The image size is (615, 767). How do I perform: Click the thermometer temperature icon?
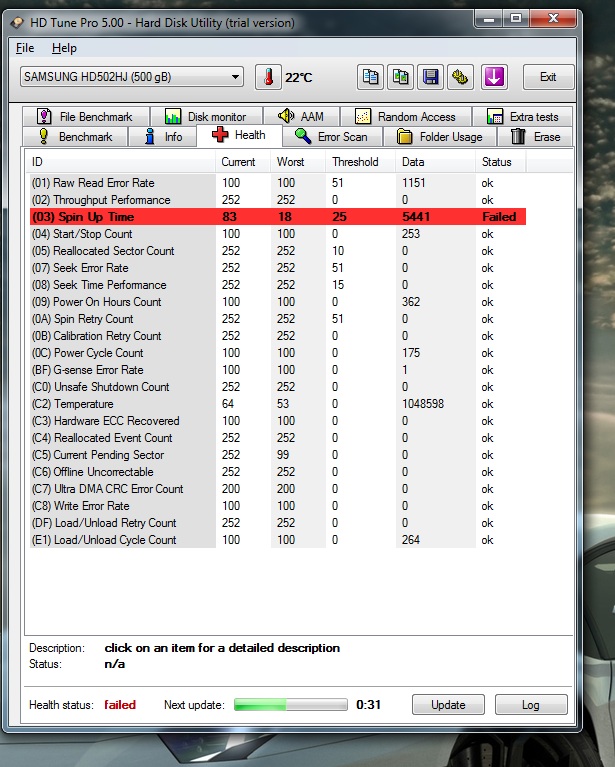pyautogui.click(x=268, y=77)
